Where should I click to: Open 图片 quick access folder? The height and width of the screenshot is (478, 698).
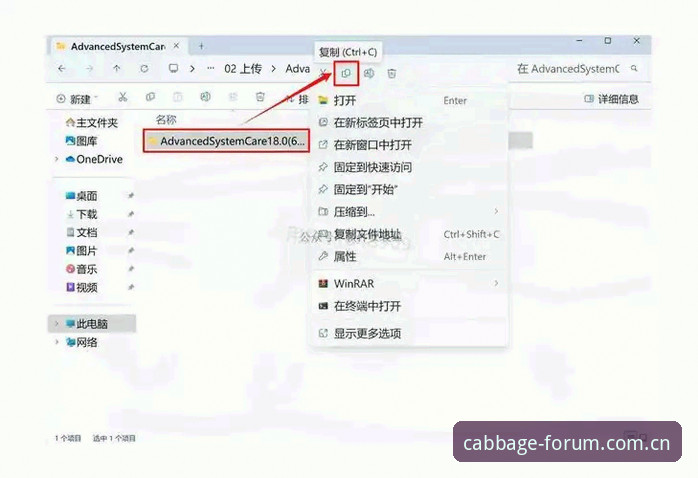(x=81, y=251)
